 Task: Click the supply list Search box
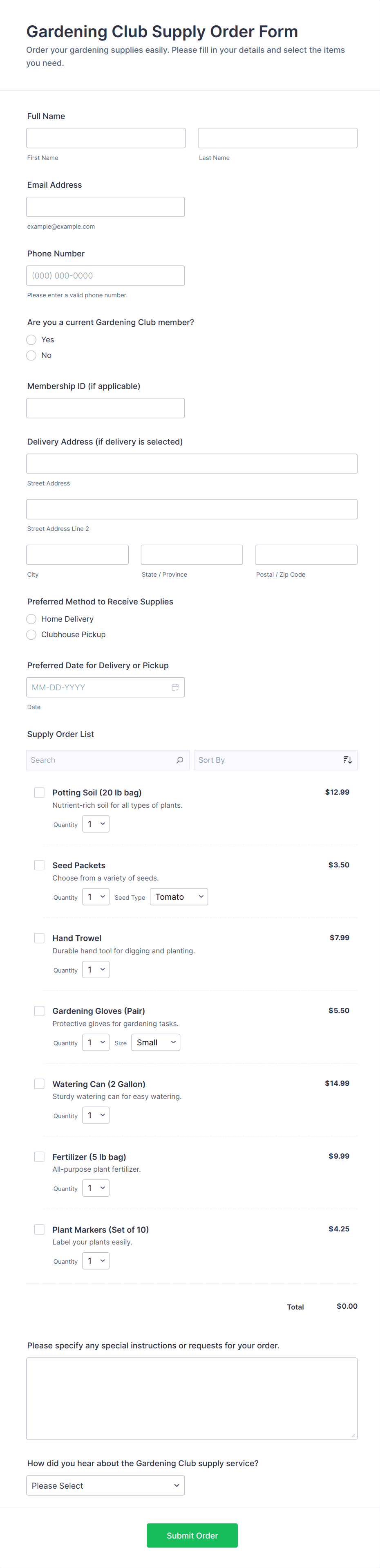click(101, 759)
